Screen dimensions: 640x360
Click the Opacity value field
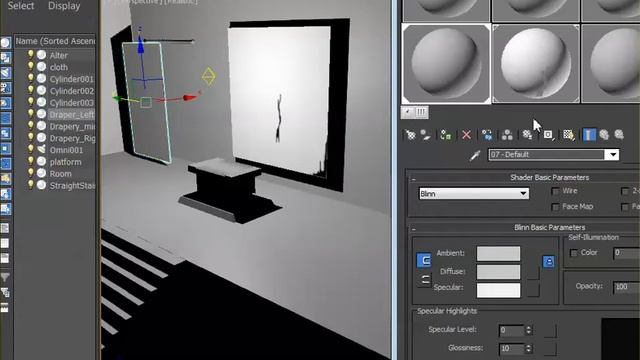627,287
